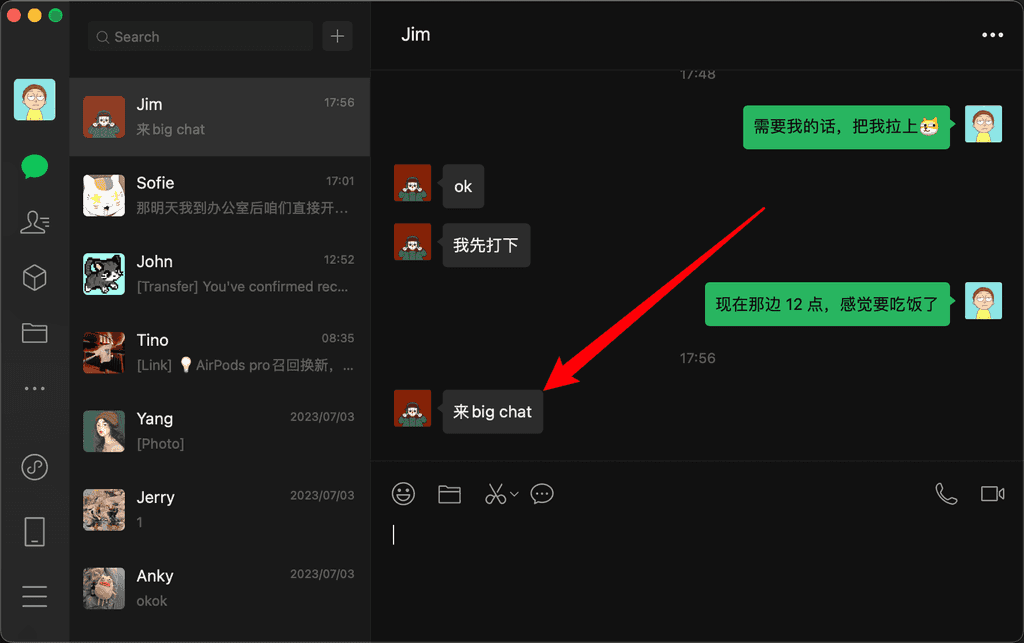Open the Contacts panel in sidebar
Image resolution: width=1024 pixels, height=643 pixels.
tap(35, 222)
